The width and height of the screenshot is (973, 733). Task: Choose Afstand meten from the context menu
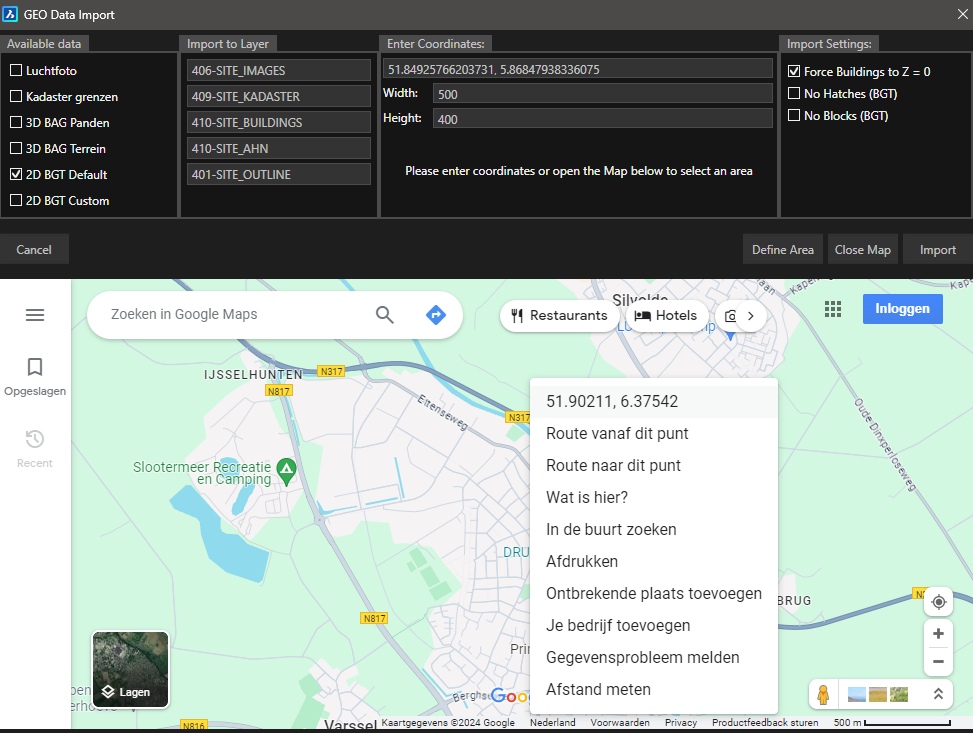point(598,689)
